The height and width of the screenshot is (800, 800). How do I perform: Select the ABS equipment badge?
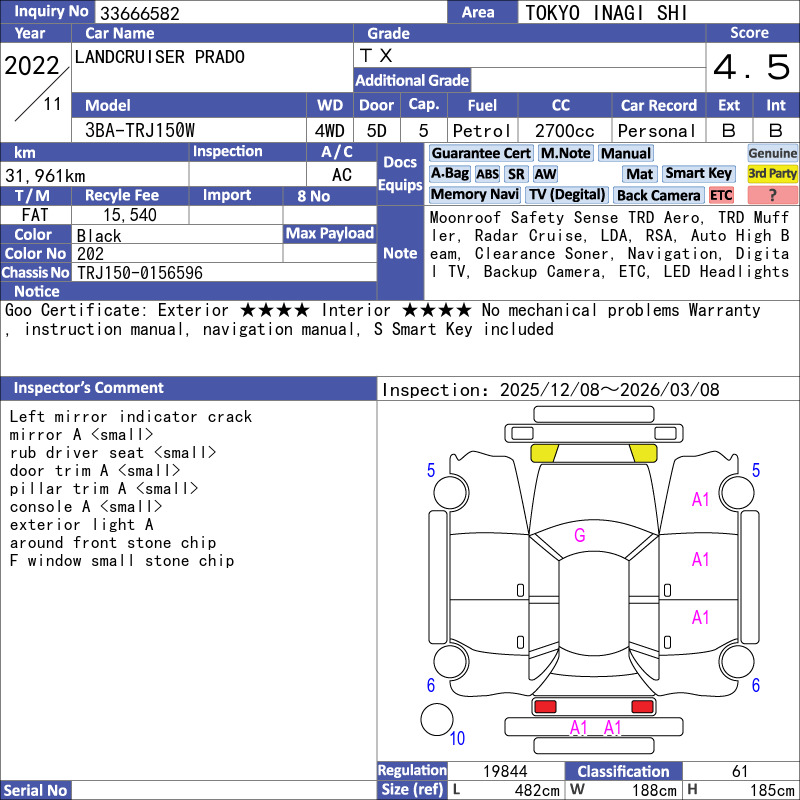coord(487,174)
